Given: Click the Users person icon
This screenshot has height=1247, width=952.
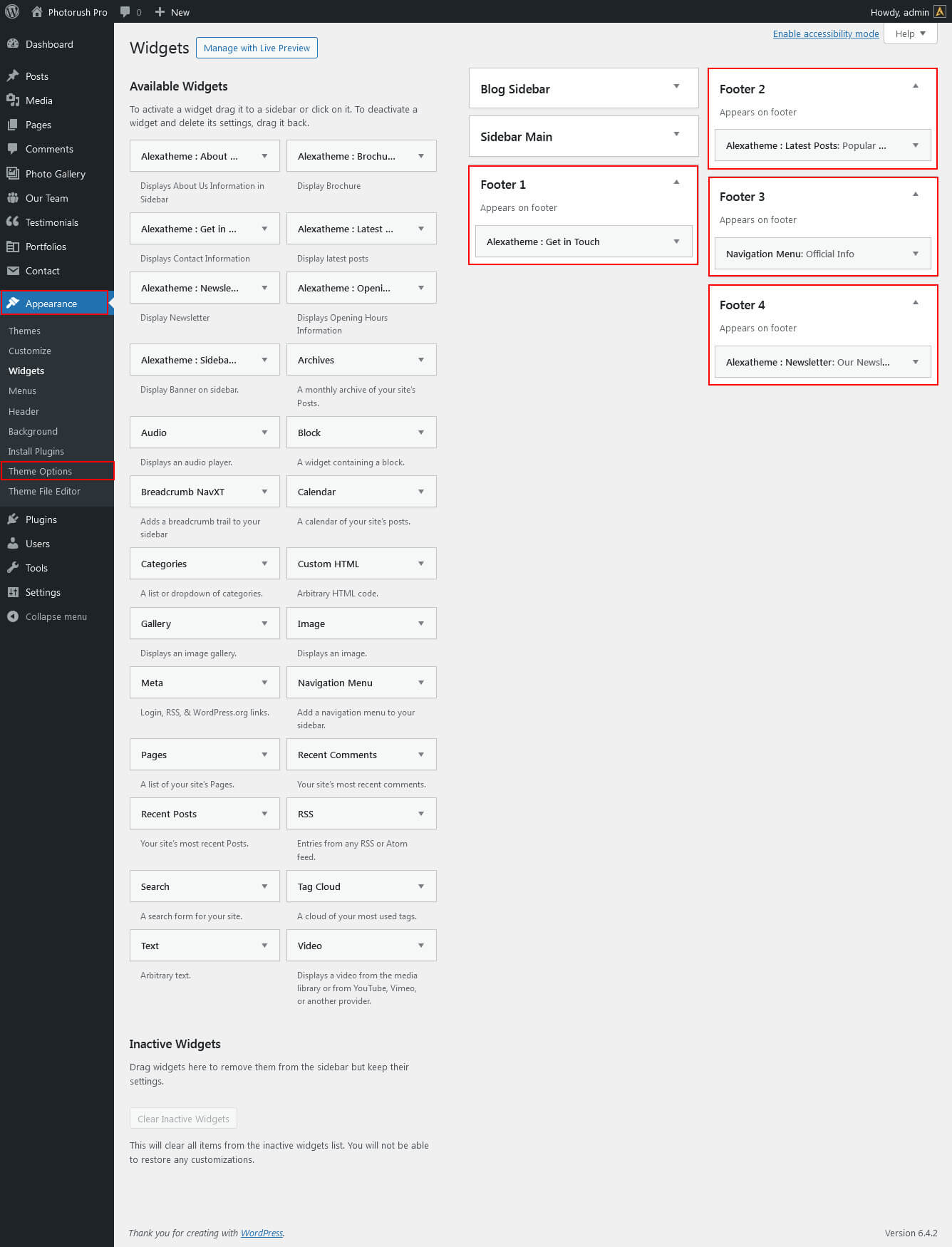Looking at the screenshot, I should [x=13, y=543].
